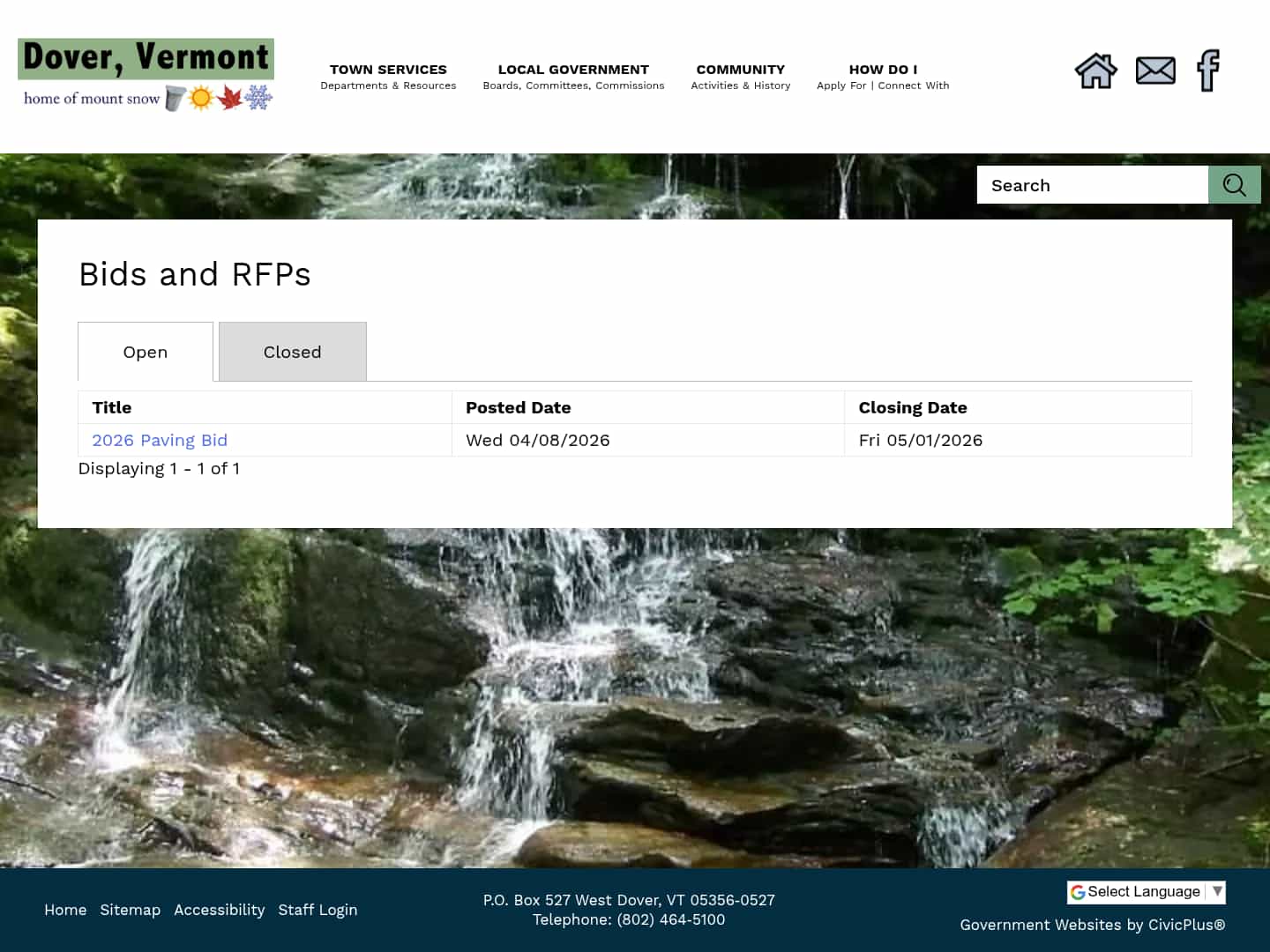
Task: Expand the Local Government menu
Action: point(574,76)
